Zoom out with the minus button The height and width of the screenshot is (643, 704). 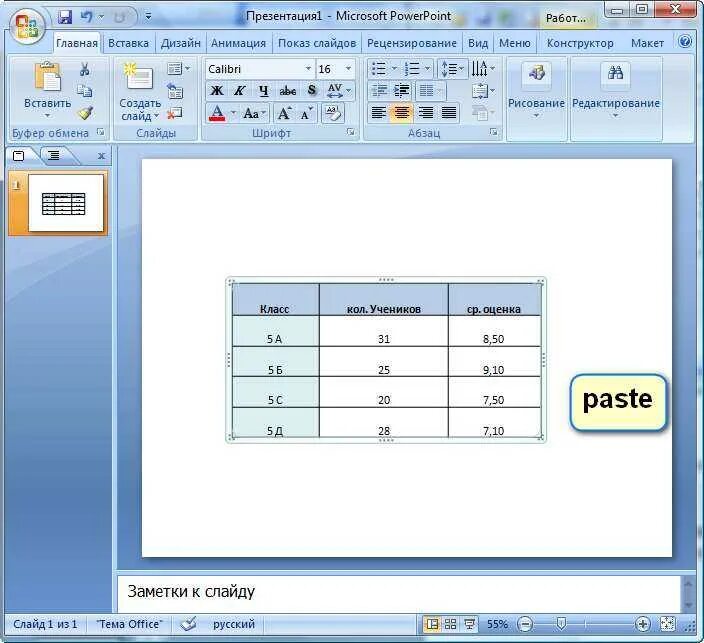[x=525, y=624]
